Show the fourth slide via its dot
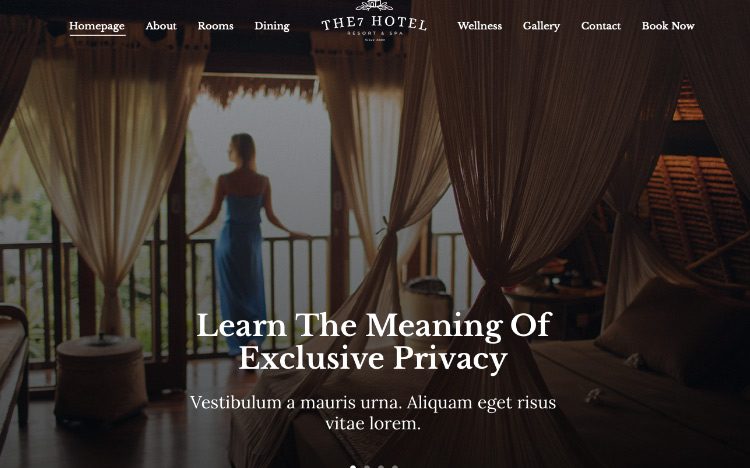The width and height of the screenshot is (750, 468). (395, 466)
